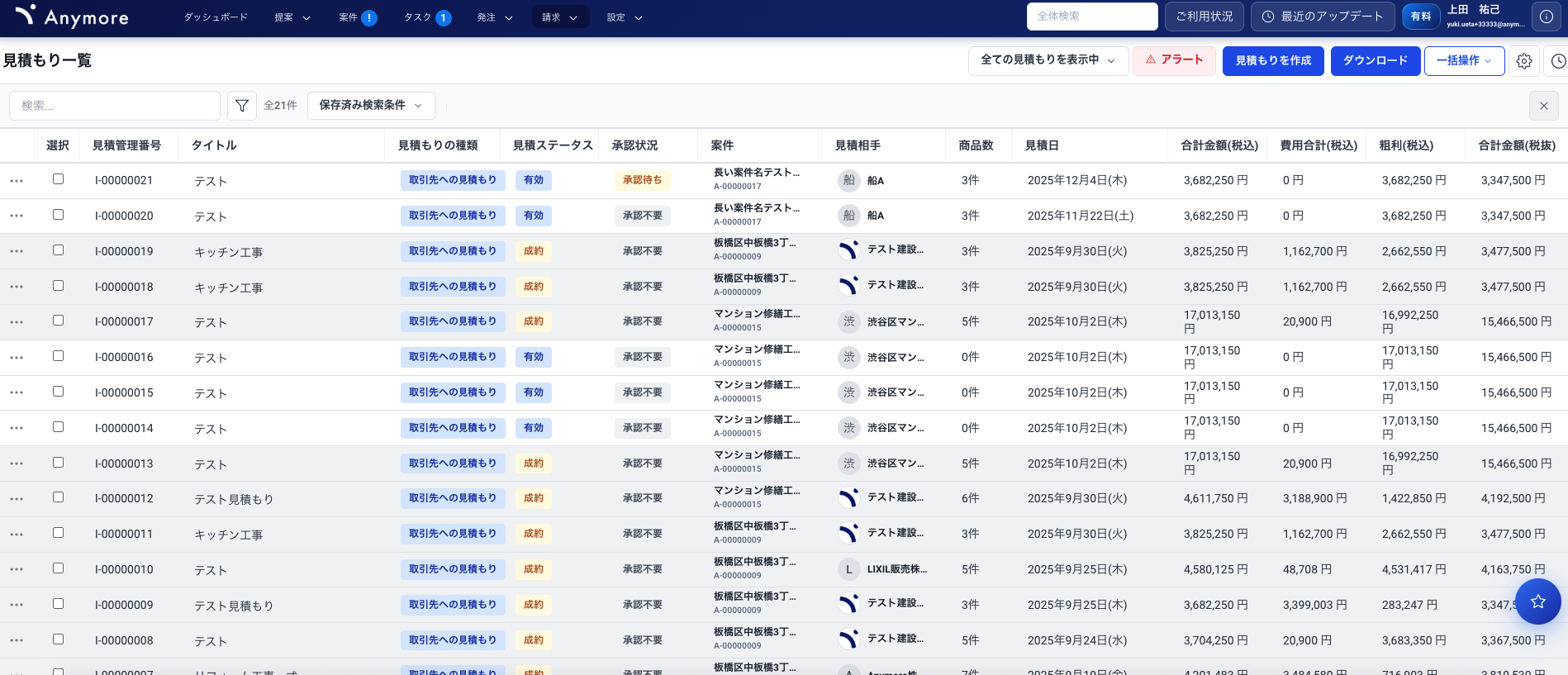This screenshot has width=1568, height=675.
Task: Open row actions for I-00000021
Action: [x=17, y=181]
